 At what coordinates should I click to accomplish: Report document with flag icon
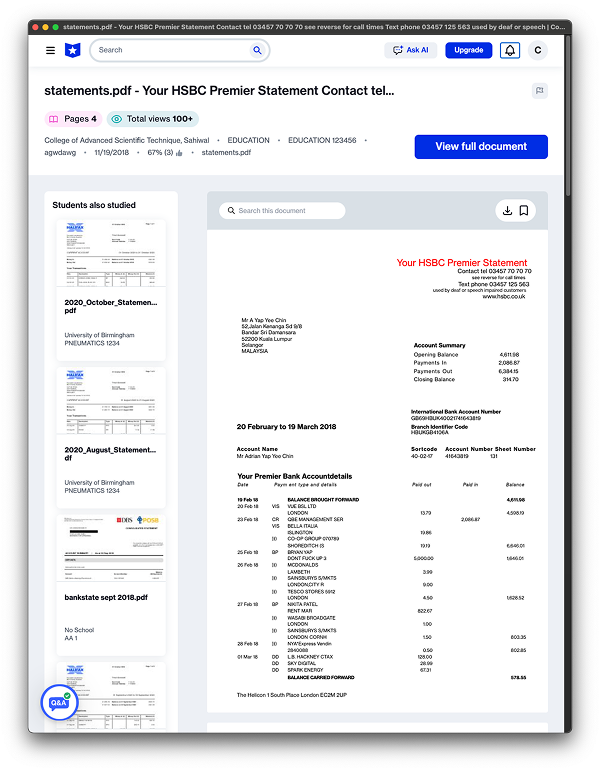pos(540,90)
